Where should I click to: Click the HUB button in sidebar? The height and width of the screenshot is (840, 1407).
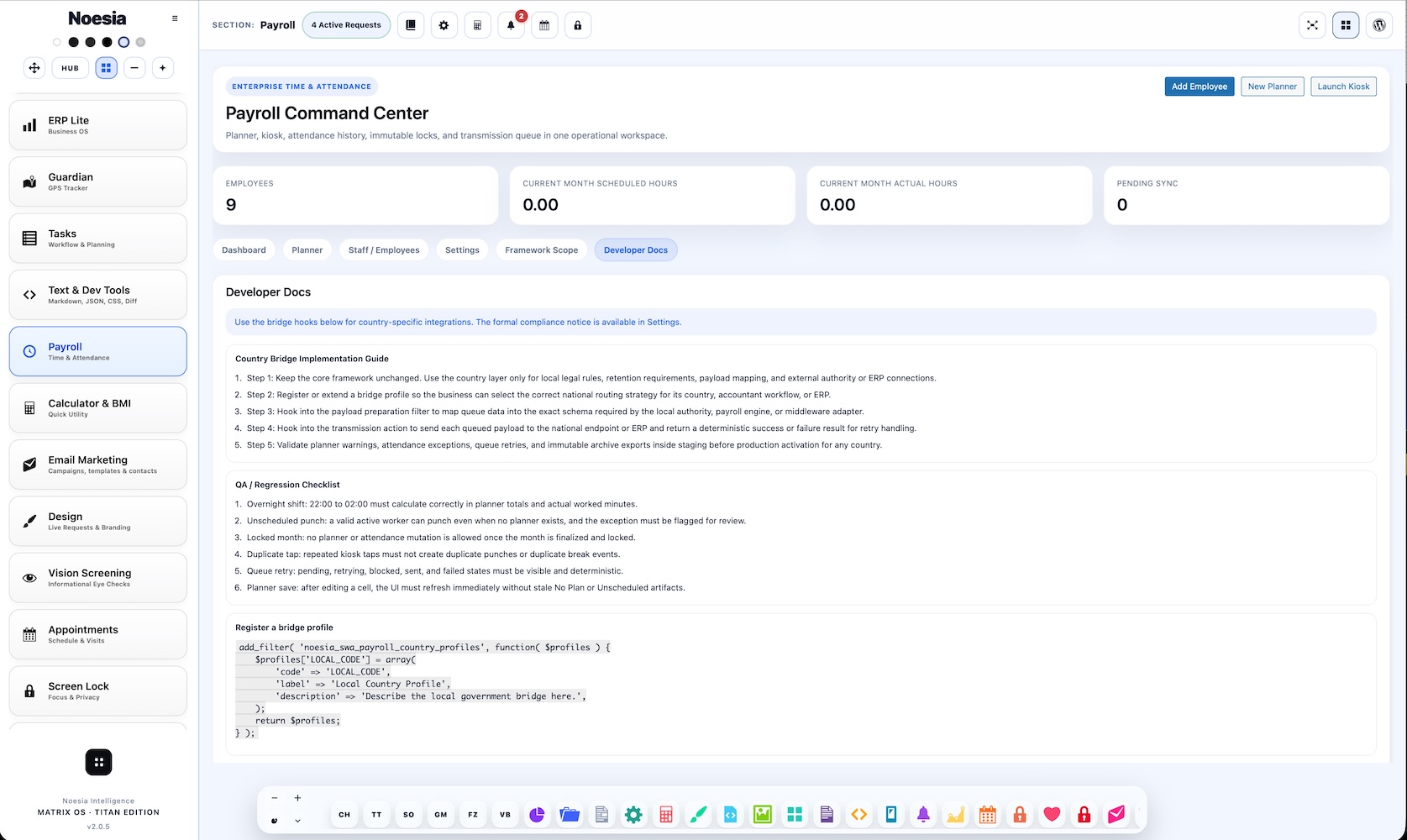click(x=71, y=68)
